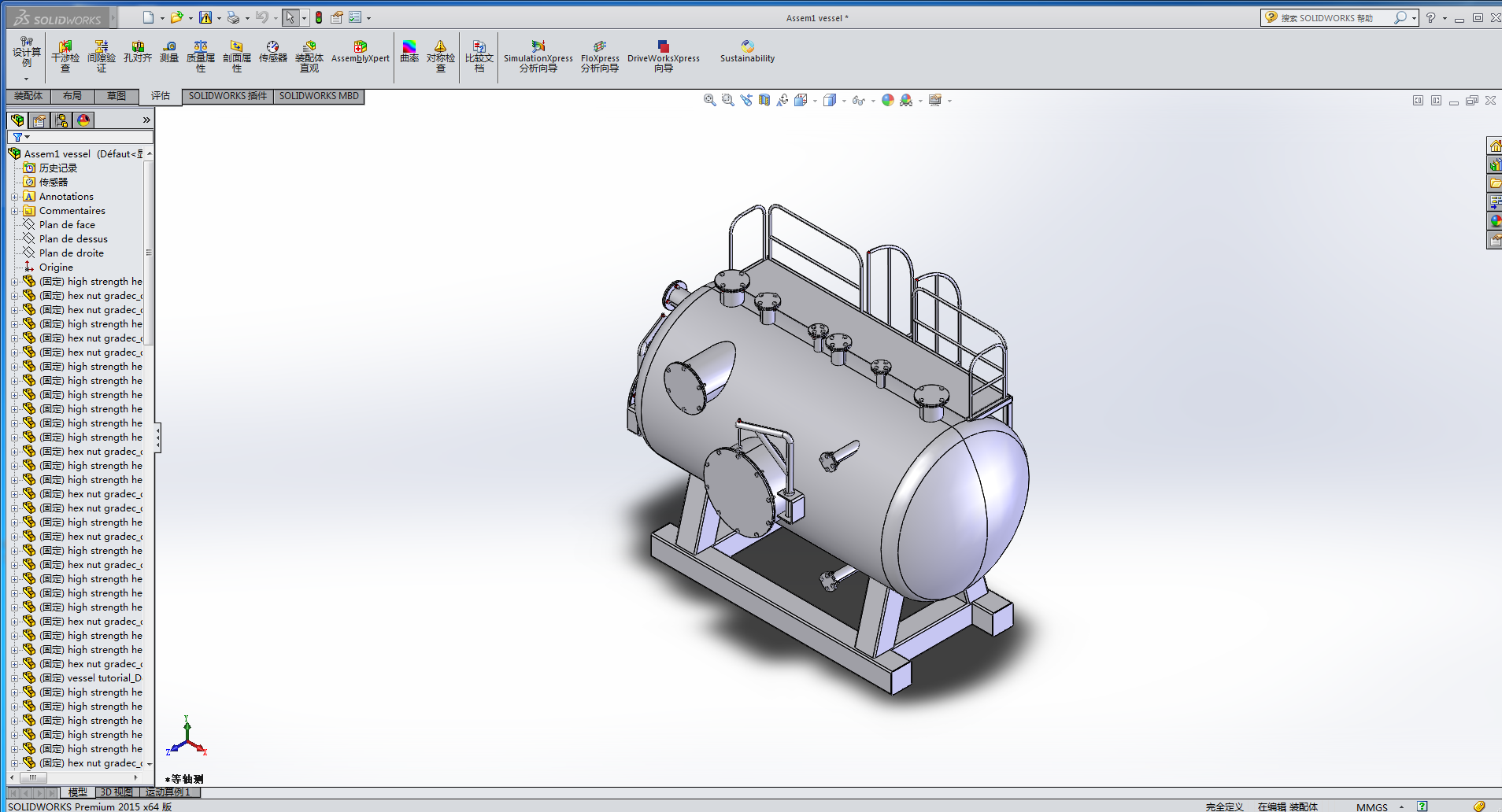
Task: Expand the Annotations tree node
Action: coord(14,197)
